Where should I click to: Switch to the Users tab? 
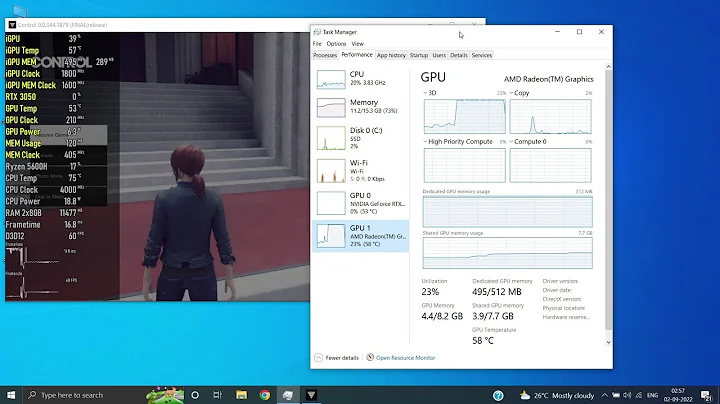click(x=439, y=55)
